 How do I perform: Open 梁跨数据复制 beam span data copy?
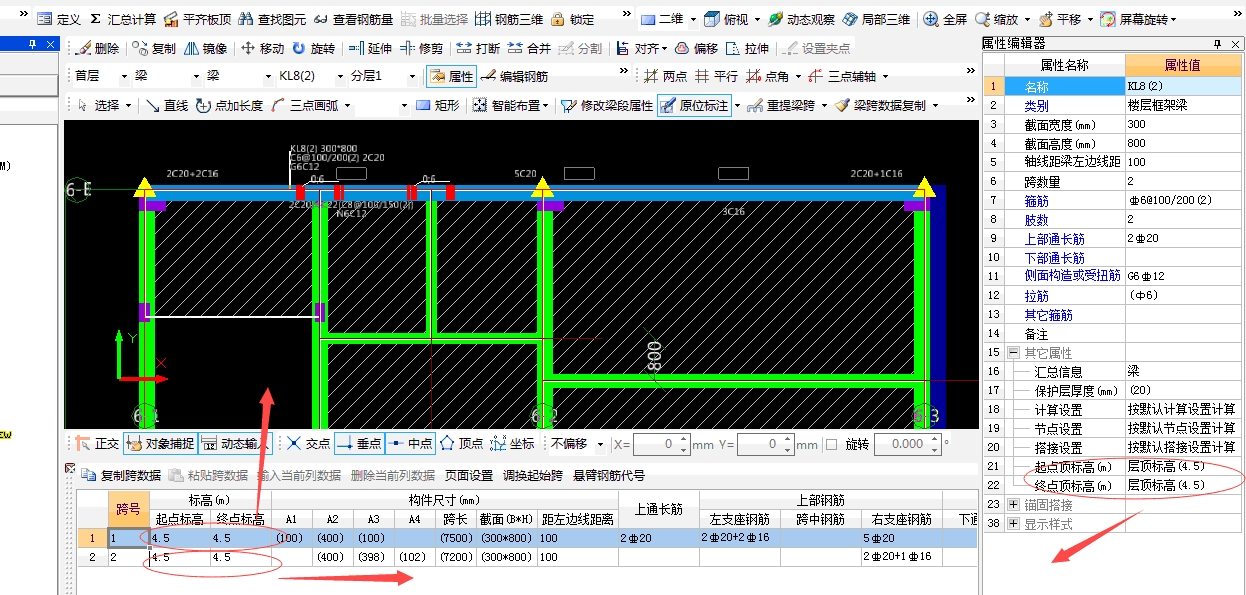pos(880,105)
